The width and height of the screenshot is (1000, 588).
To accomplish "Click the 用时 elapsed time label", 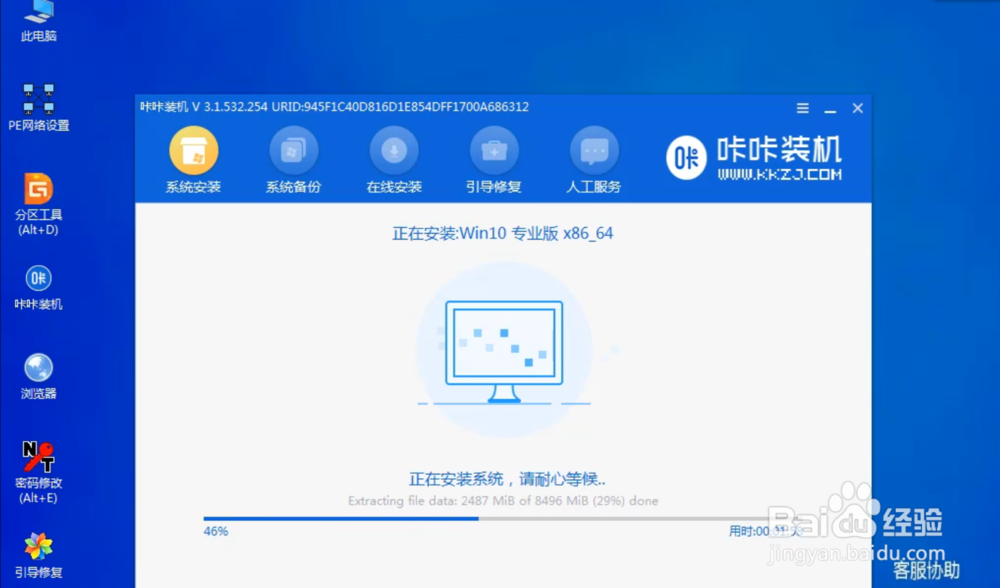I will (x=765, y=531).
